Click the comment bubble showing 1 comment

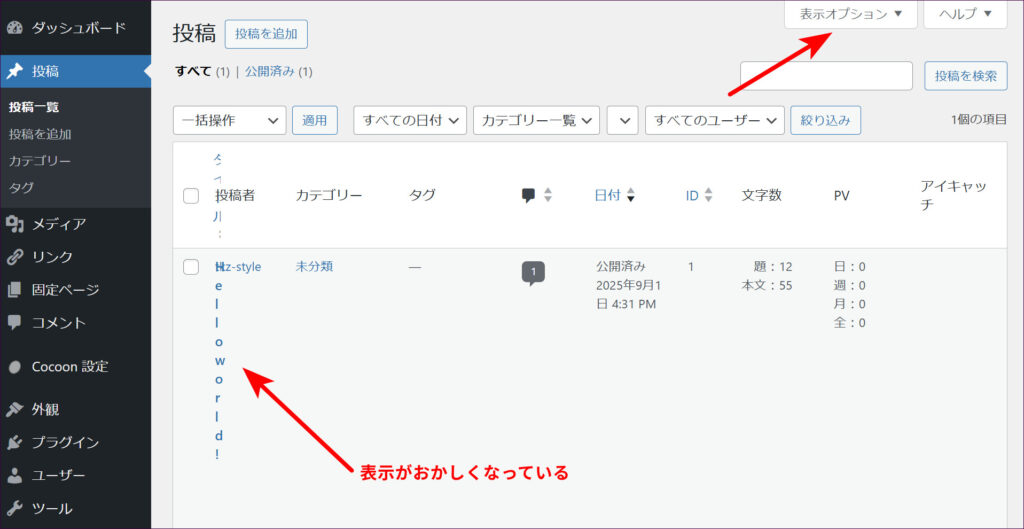click(533, 272)
